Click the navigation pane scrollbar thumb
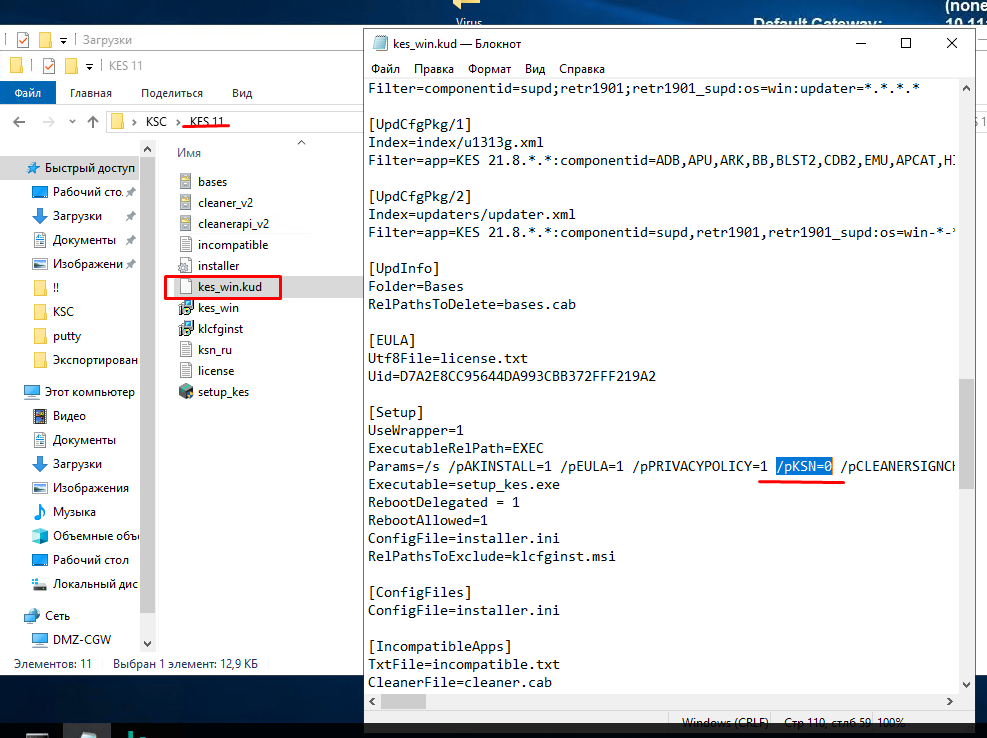The image size is (987, 738). (147, 386)
